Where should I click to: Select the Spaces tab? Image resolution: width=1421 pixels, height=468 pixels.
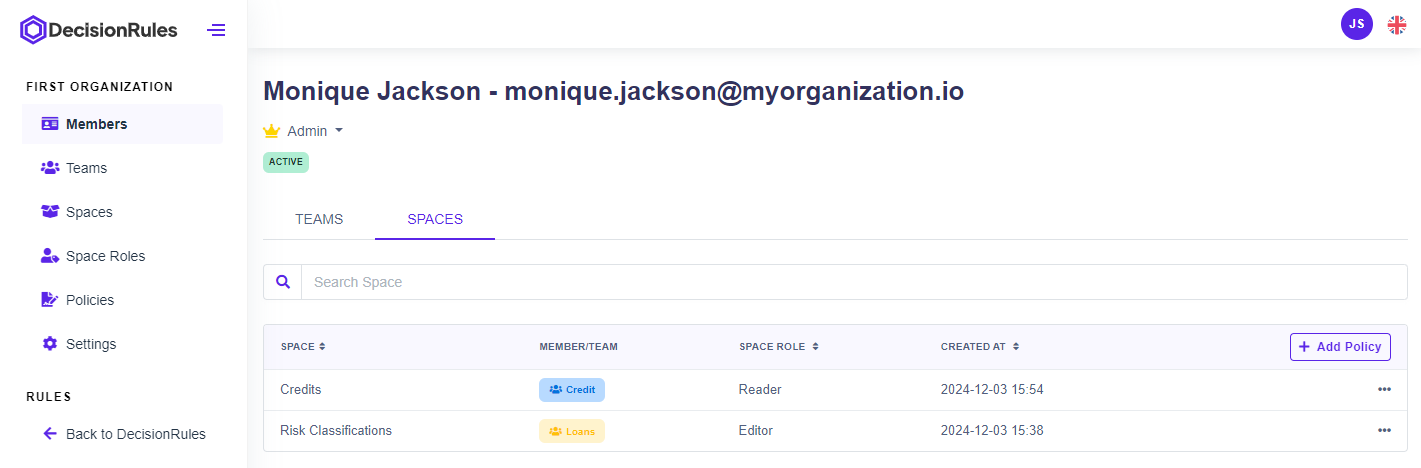pos(435,219)
